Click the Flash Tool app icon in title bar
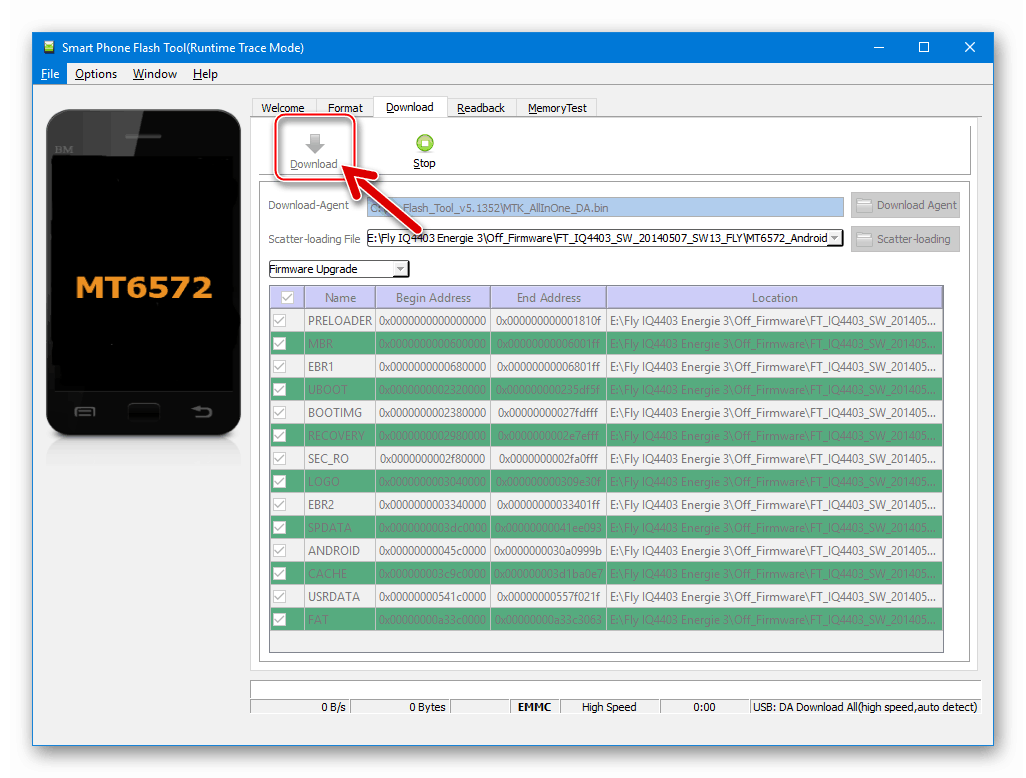 (x=48, y=47)
